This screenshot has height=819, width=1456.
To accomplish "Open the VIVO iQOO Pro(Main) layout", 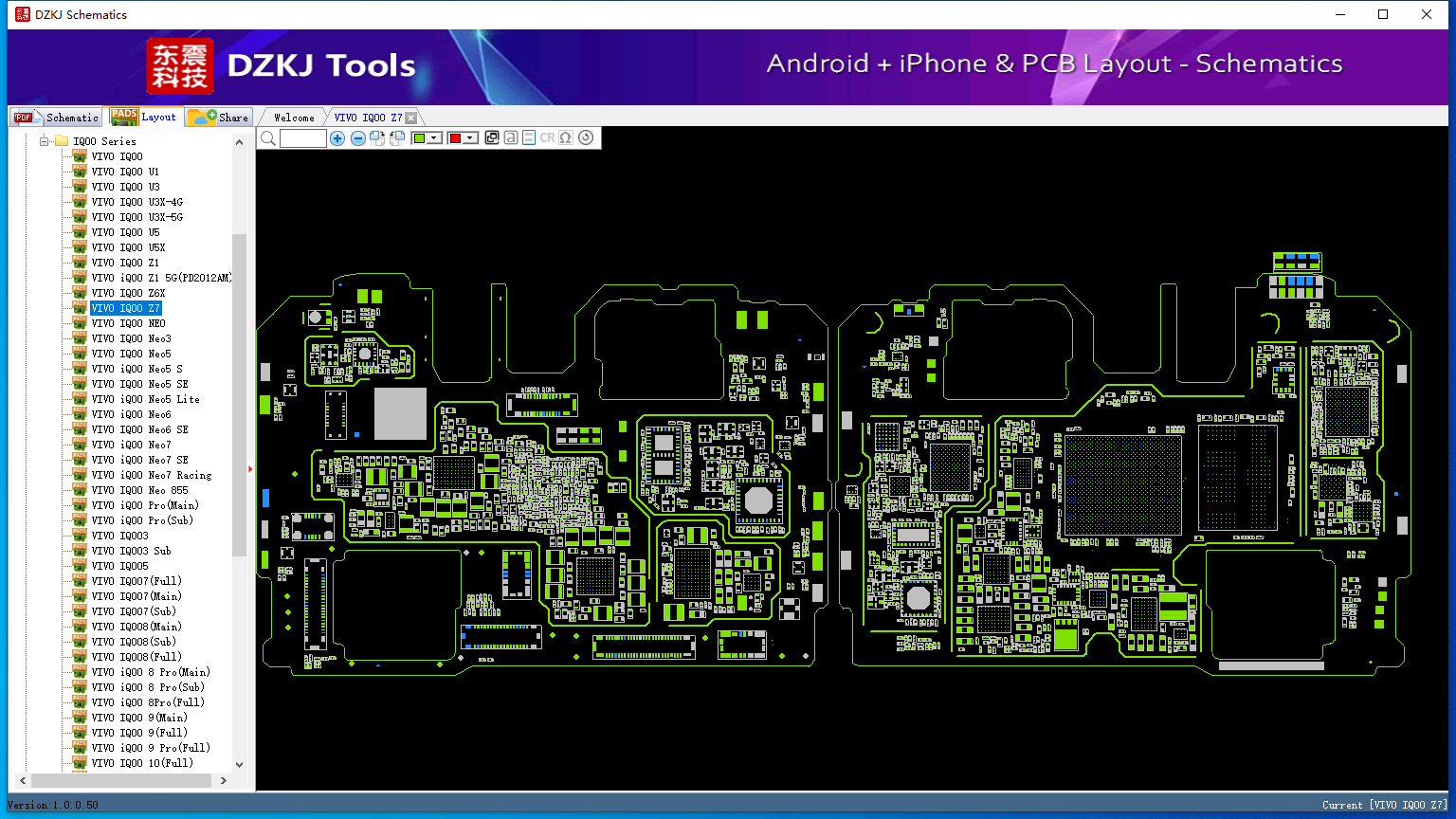I will [146, 505].
